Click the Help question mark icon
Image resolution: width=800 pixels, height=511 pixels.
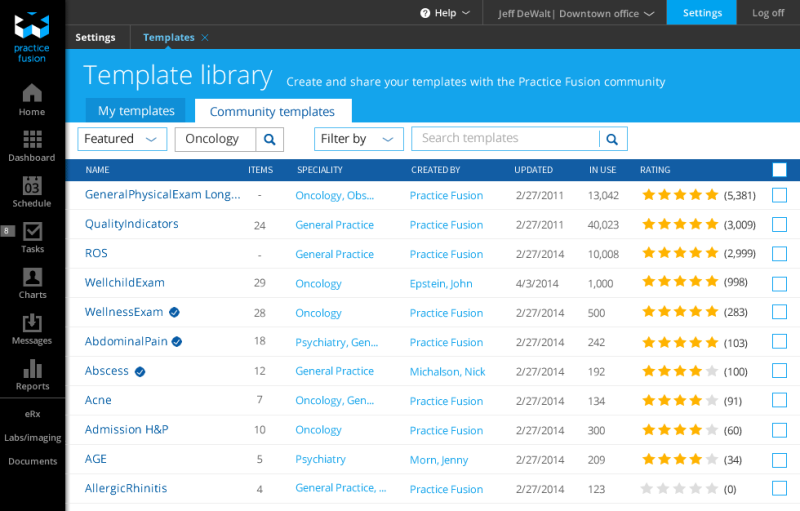(425, 13)
